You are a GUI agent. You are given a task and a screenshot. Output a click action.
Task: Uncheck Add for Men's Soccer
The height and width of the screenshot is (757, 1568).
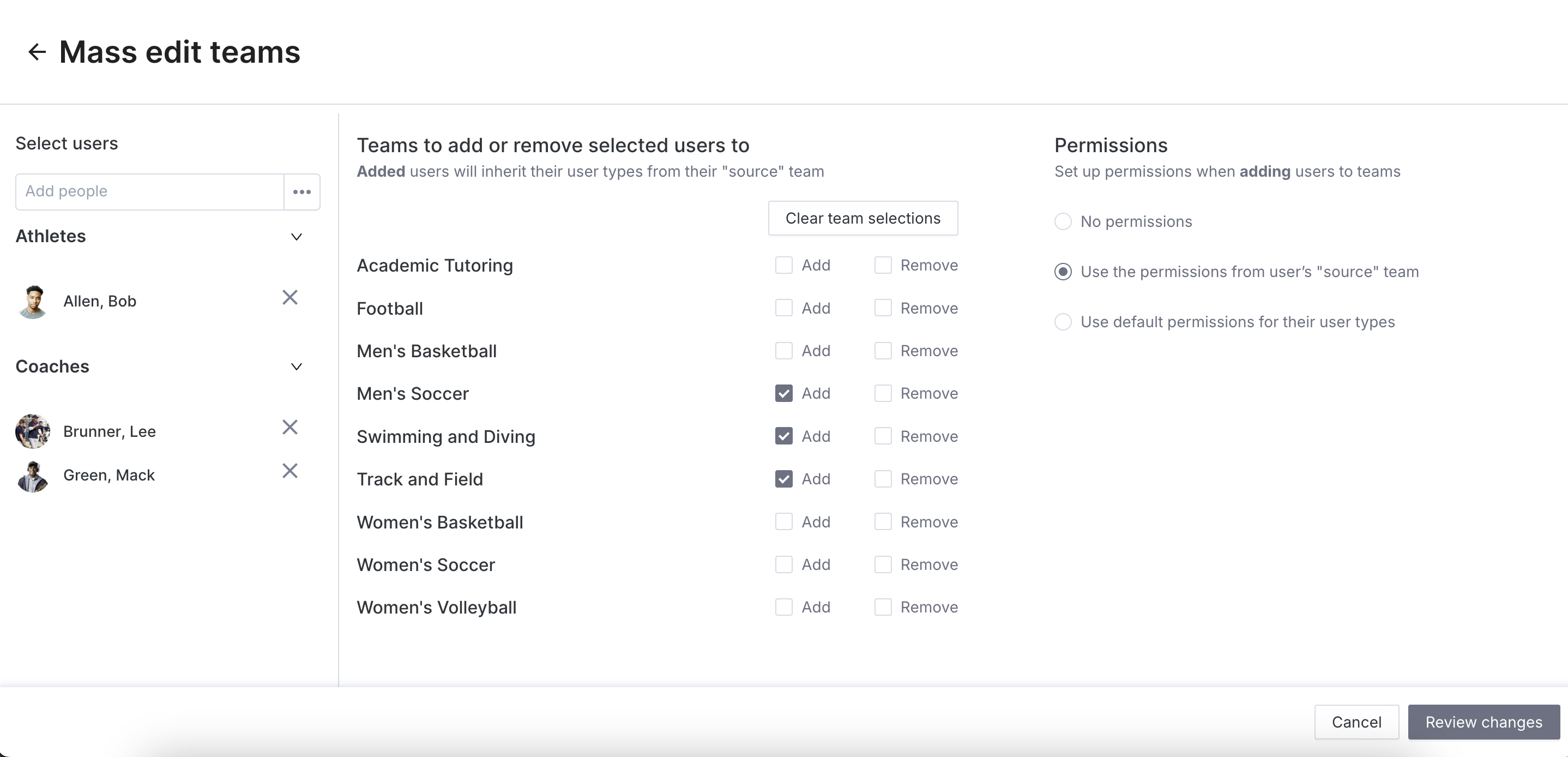[784, 393]
